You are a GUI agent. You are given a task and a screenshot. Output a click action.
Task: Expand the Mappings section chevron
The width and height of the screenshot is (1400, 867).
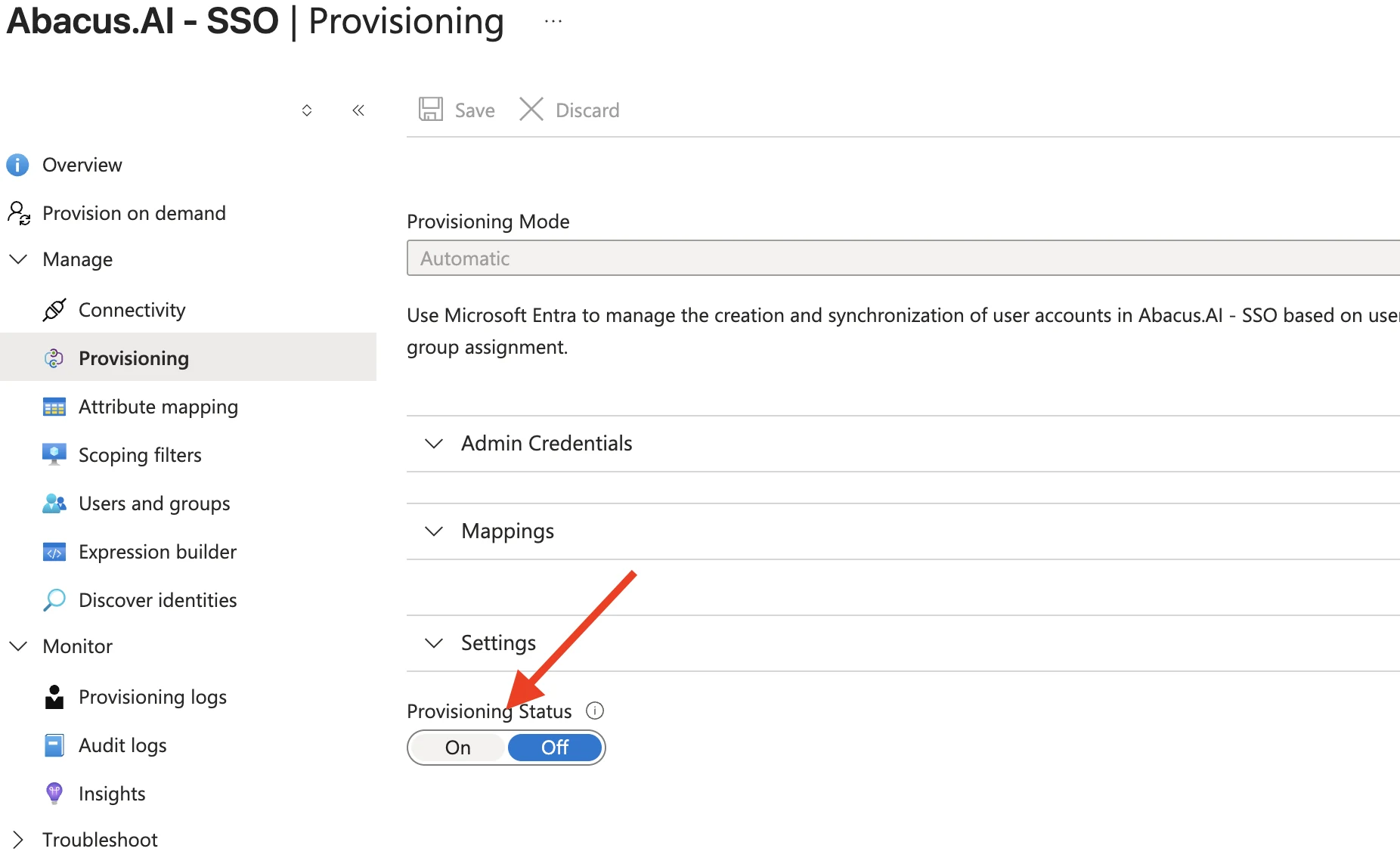tap(434, 531)
